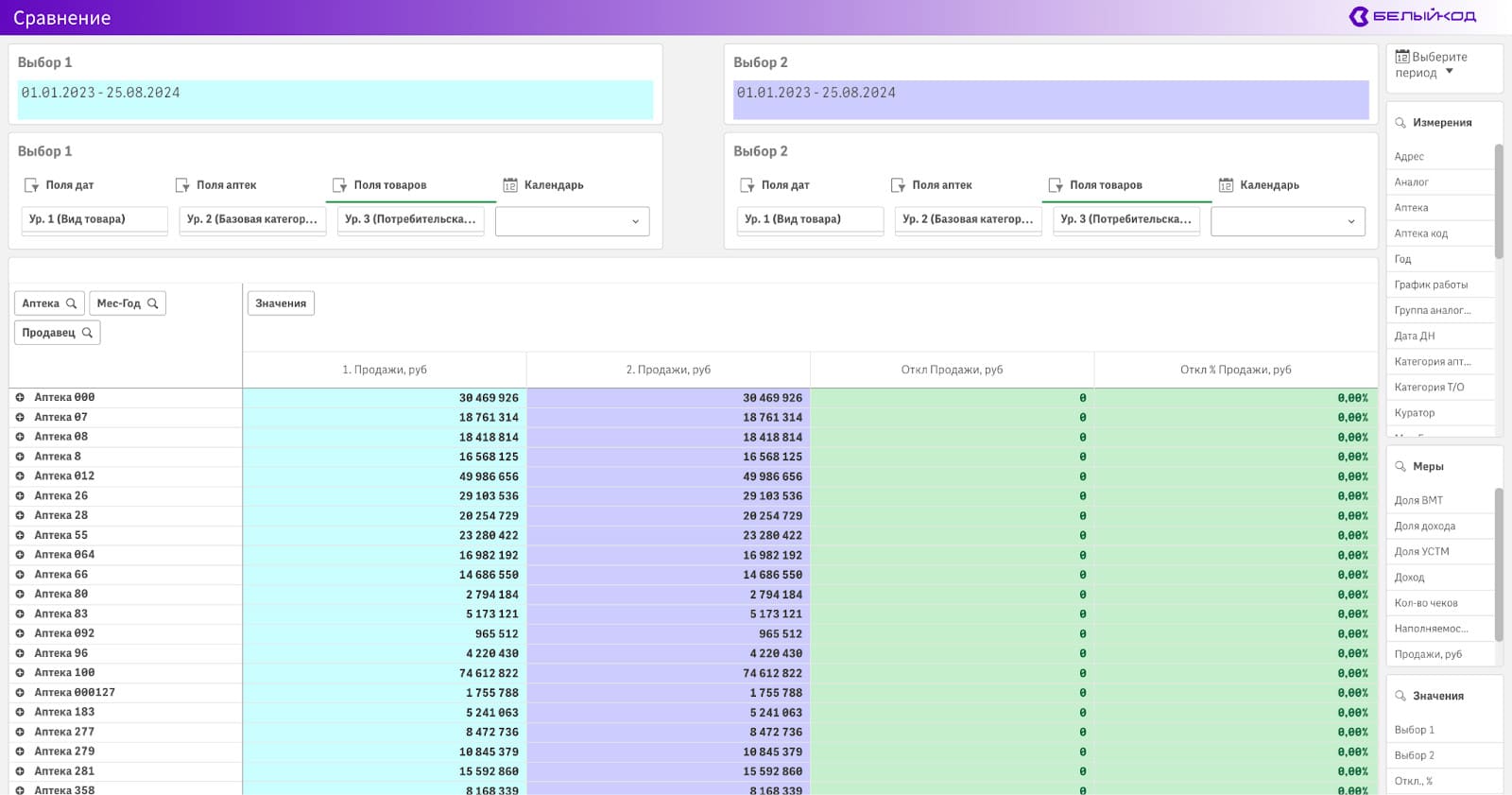Click the Значения panel search icon

(1400, 696)
